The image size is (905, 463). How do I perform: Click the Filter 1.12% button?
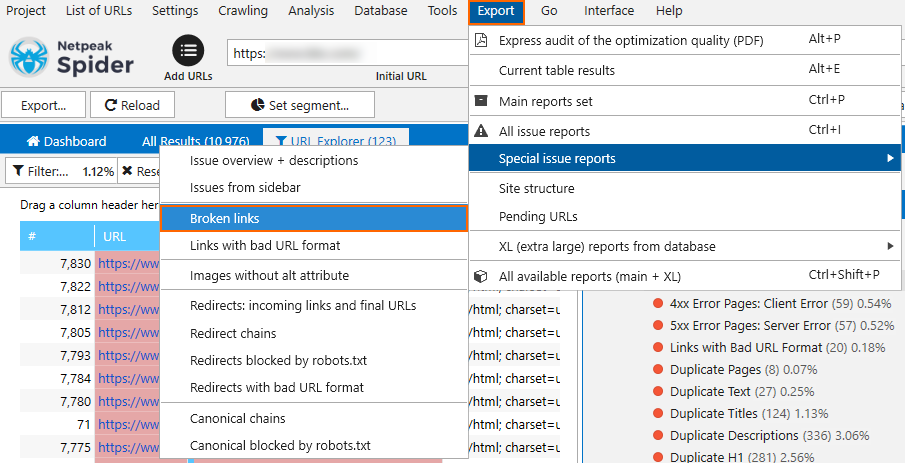62,171
